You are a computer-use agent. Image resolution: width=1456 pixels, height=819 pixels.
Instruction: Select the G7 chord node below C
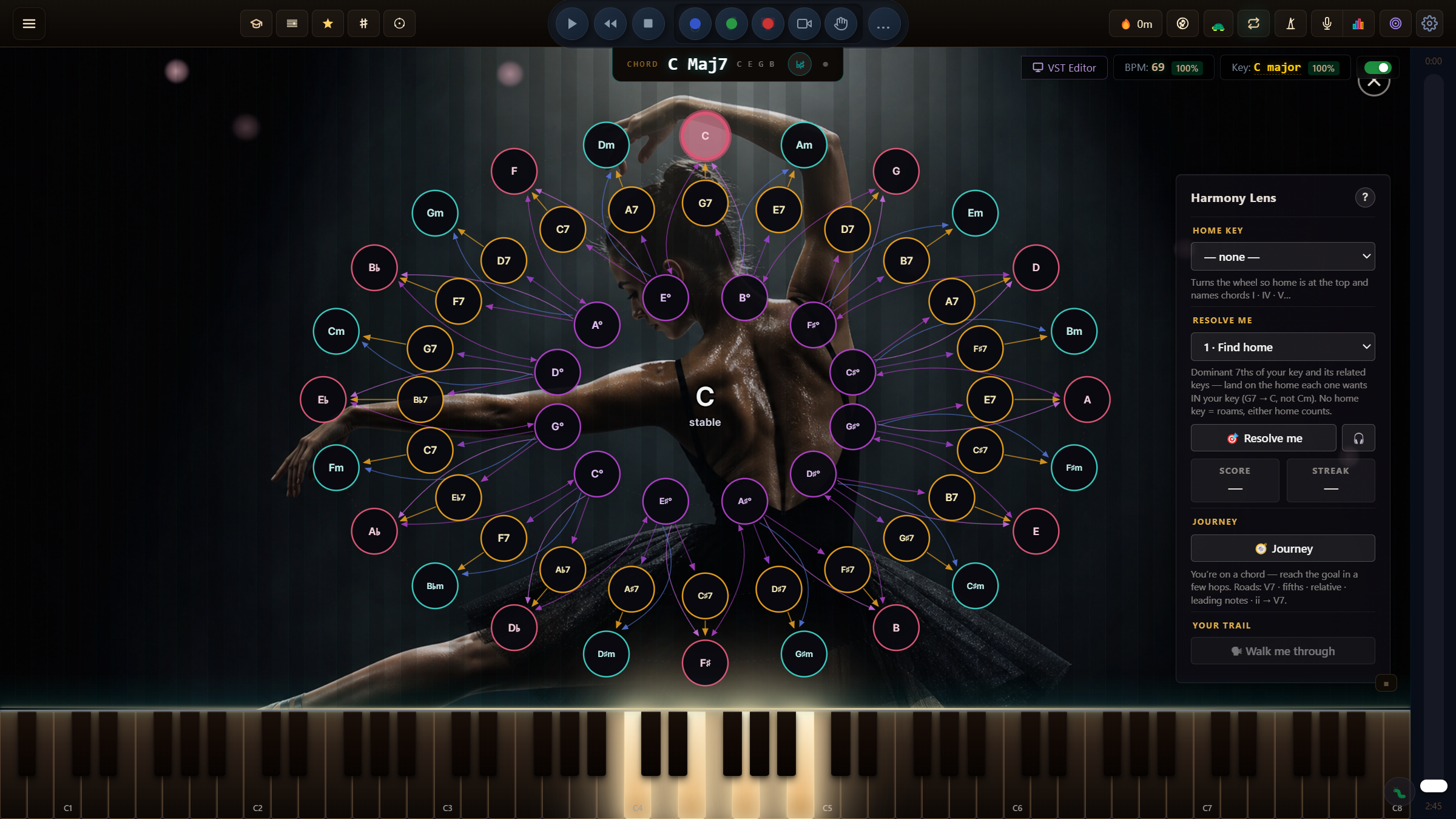point(705,203)
